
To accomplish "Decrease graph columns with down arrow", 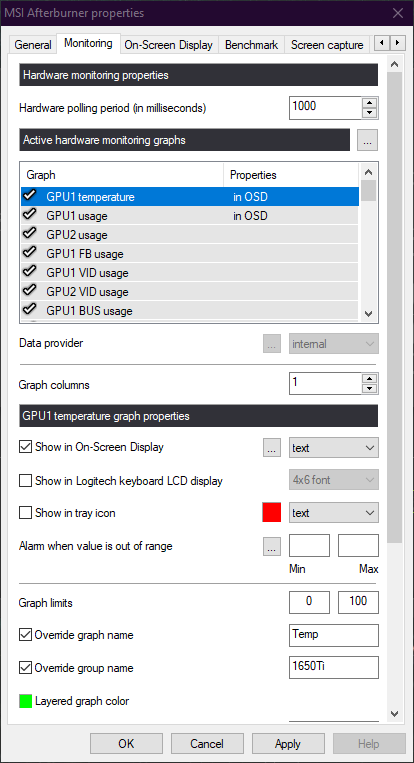I will 370,388.
